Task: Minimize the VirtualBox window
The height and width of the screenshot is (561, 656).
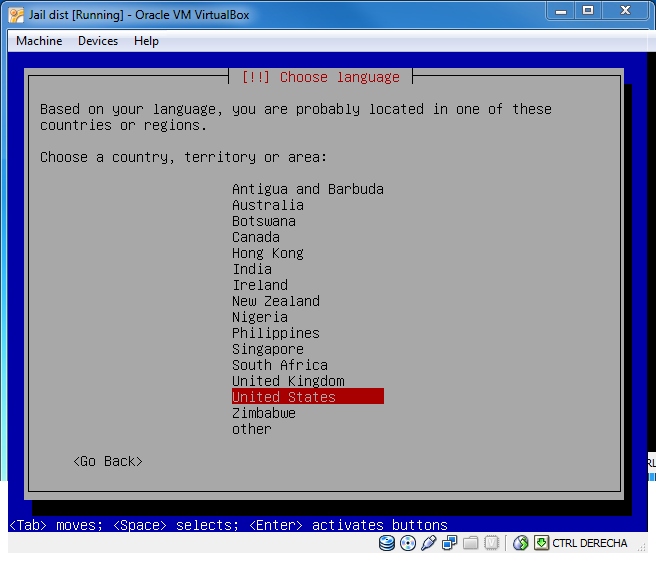Action: point(561,11)
